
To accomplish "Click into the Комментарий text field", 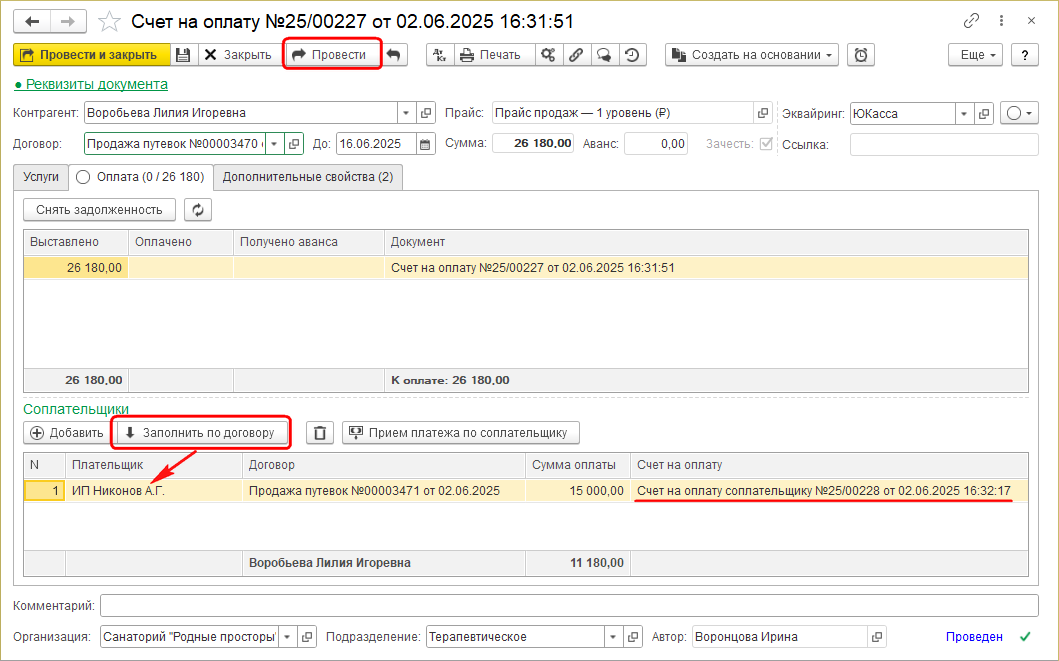I will [x=569, y=606].
